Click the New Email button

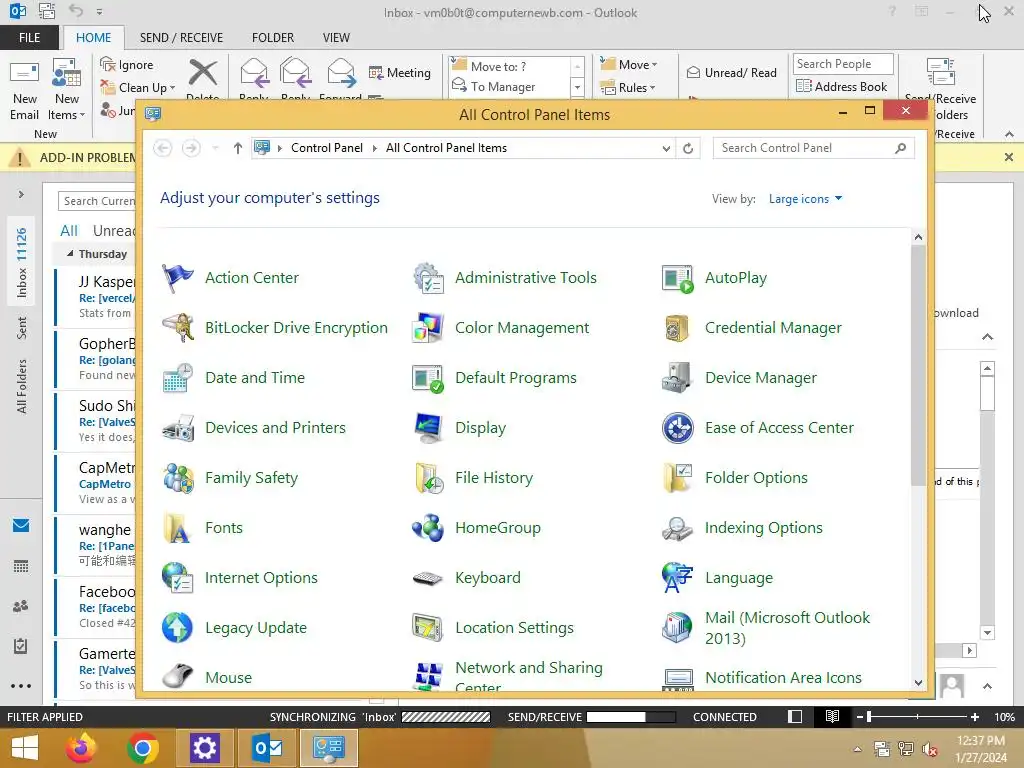(x=24, y=90)
